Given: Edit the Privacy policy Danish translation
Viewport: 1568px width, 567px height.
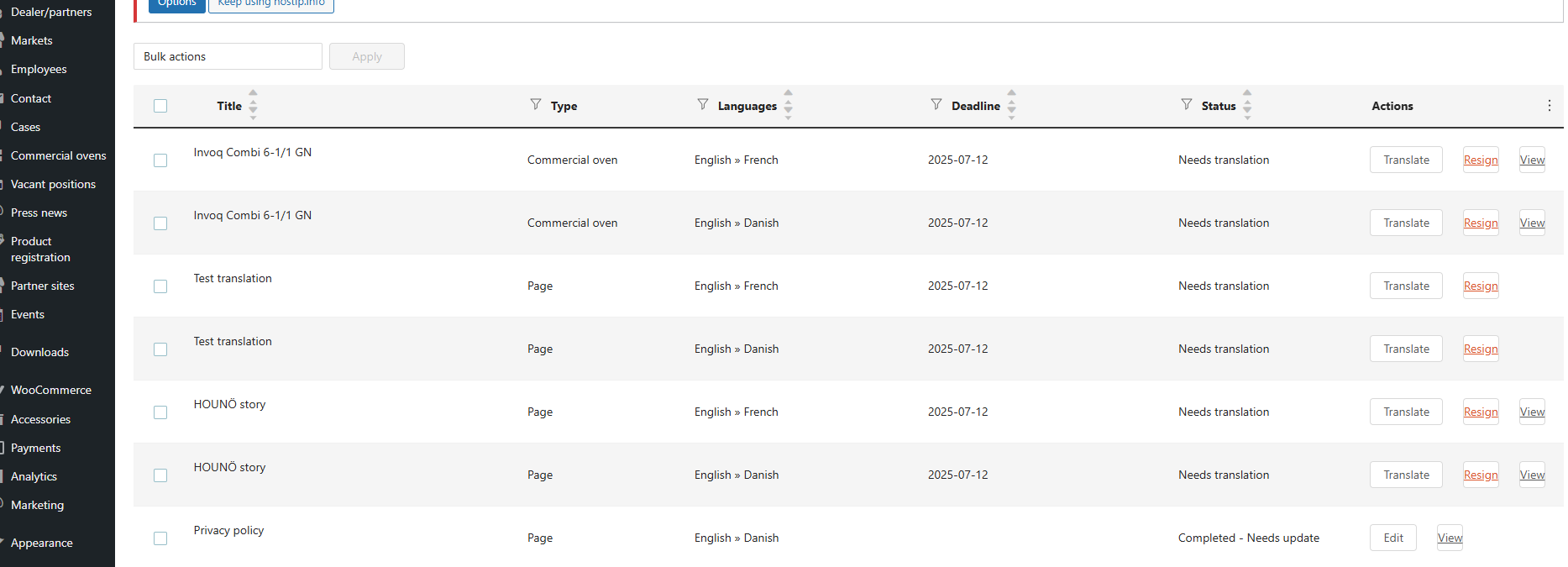Looking at the screenshot, I should pos(1393,538).
